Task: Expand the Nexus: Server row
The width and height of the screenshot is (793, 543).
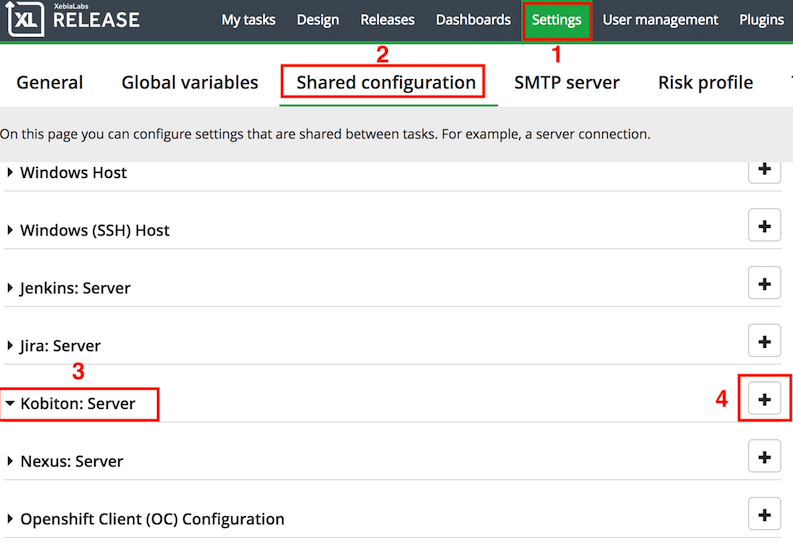Action: [x=70, y=462]
